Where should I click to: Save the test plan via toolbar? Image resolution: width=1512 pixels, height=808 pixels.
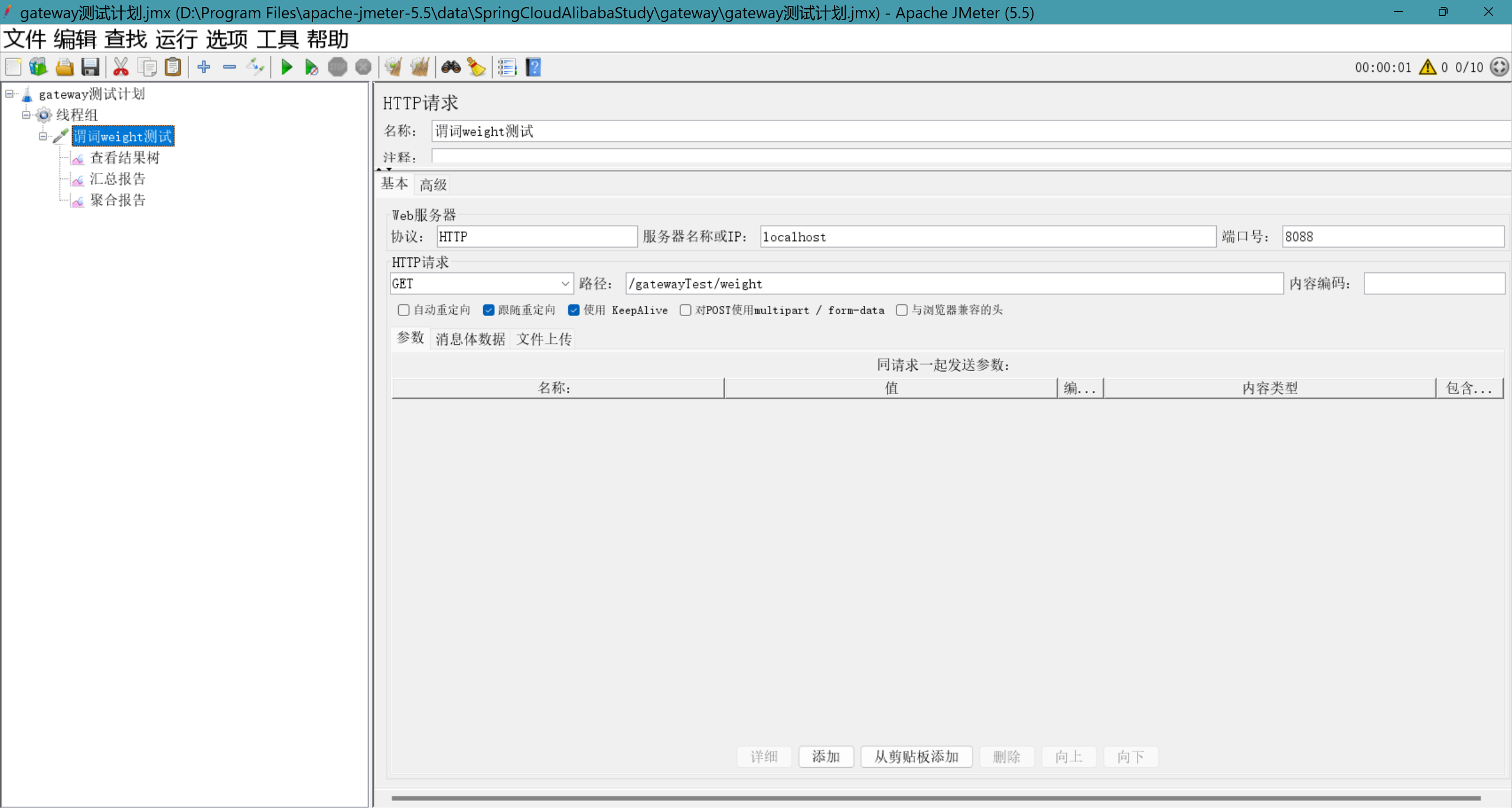[x=90, y=67]
